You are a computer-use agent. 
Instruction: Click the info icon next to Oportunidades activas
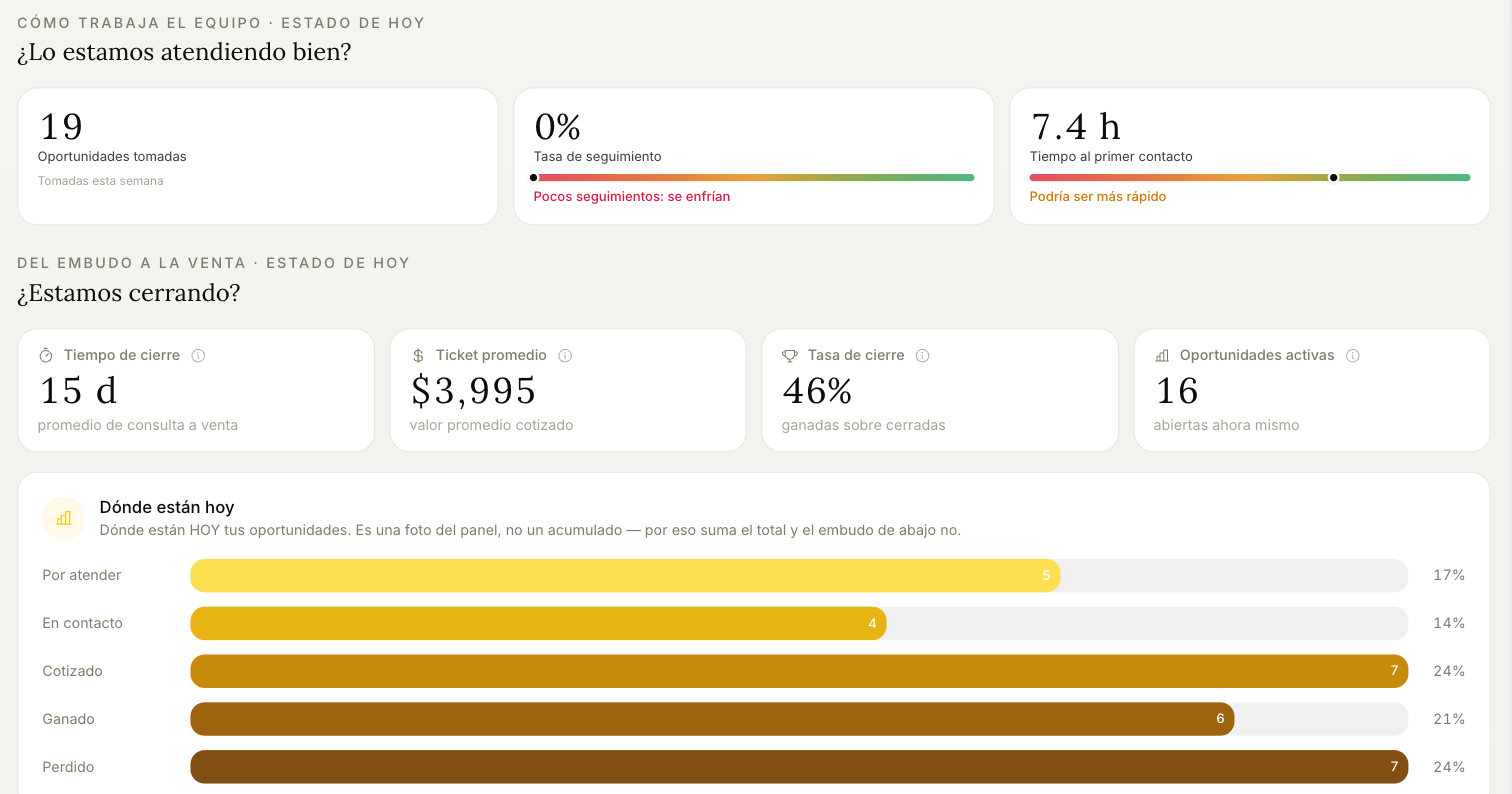(1353, 356)
